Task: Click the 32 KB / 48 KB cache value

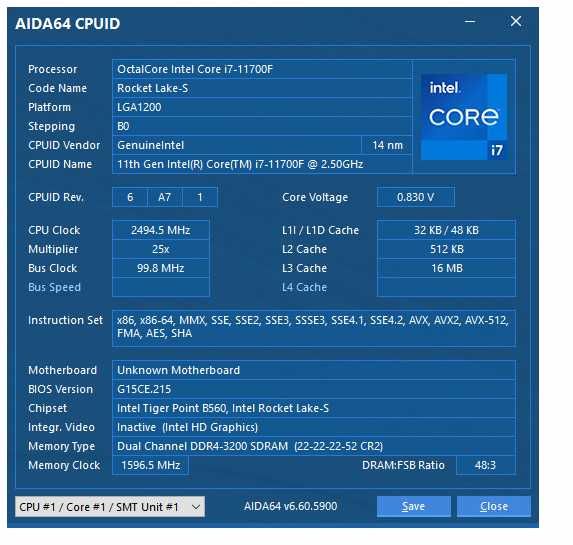Action: (446, 230)
